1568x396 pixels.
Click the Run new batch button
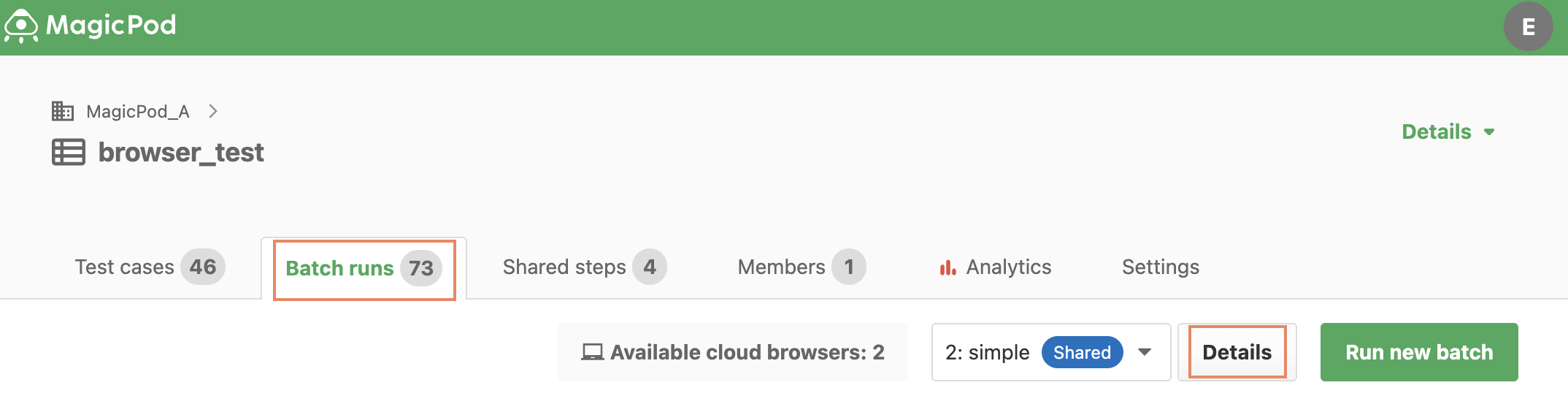[1419, 352]
